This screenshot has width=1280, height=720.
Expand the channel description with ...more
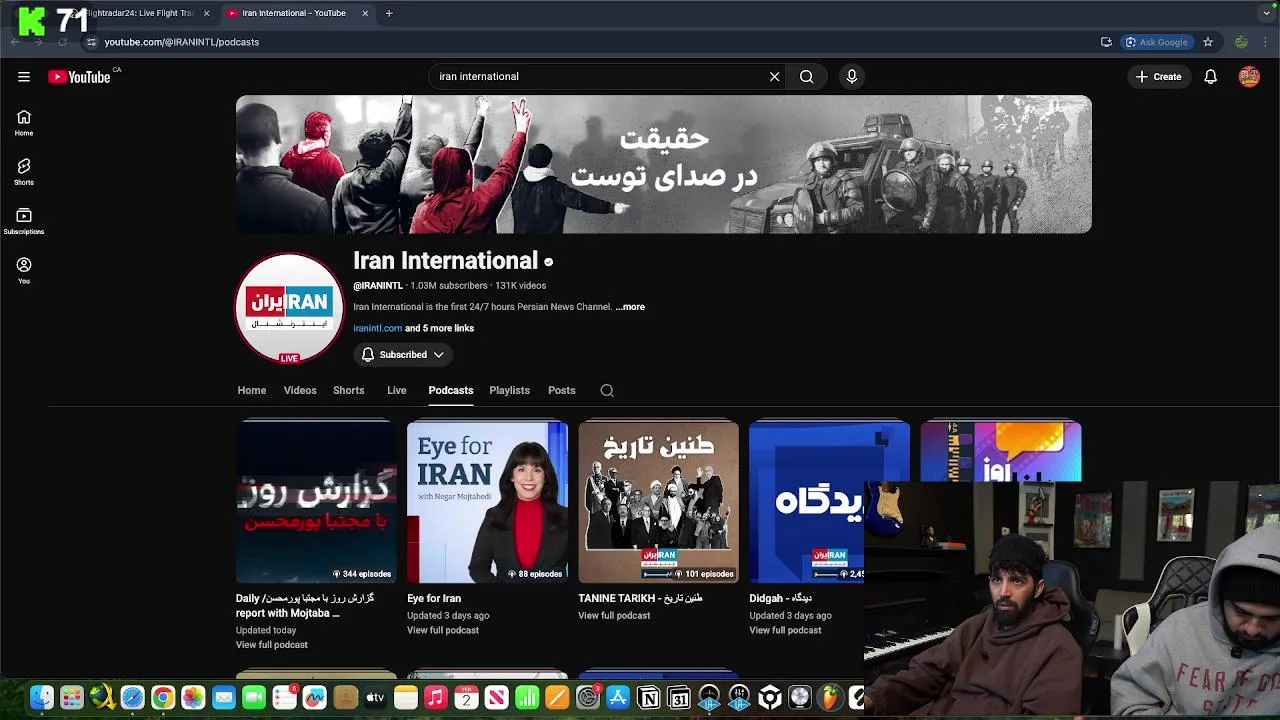coord(630,307)
